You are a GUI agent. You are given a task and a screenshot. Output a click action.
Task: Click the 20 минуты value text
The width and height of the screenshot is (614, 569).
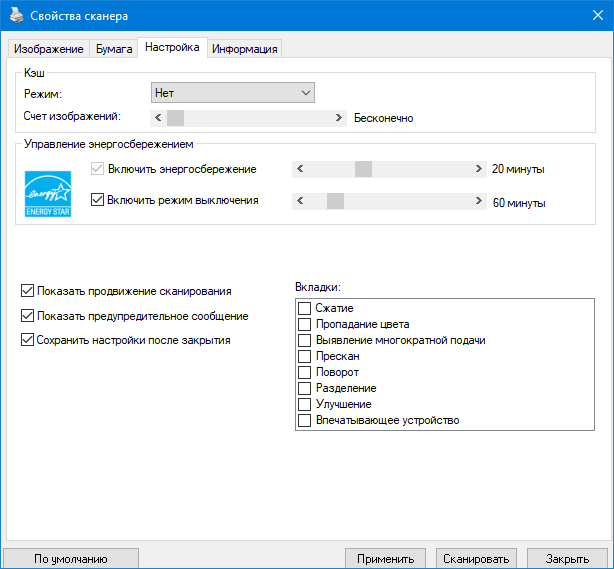coord(518,169)
